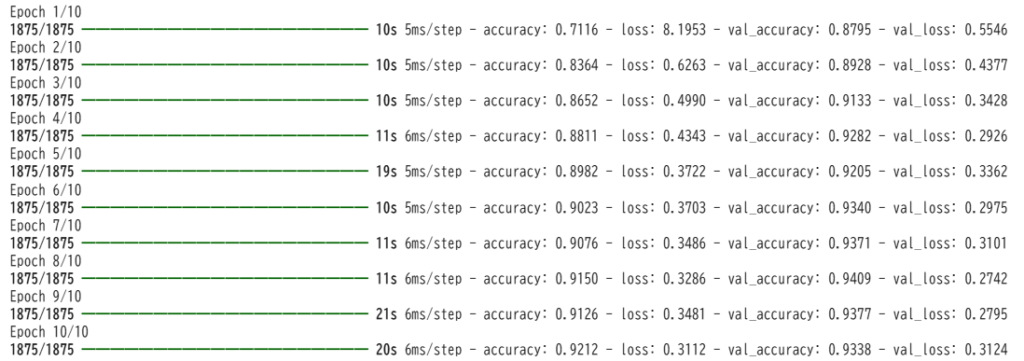The width and height of the screenshot is (1024, 361).
Task: Click the accuracy 0.8364 value
Action: coord(576,65)
